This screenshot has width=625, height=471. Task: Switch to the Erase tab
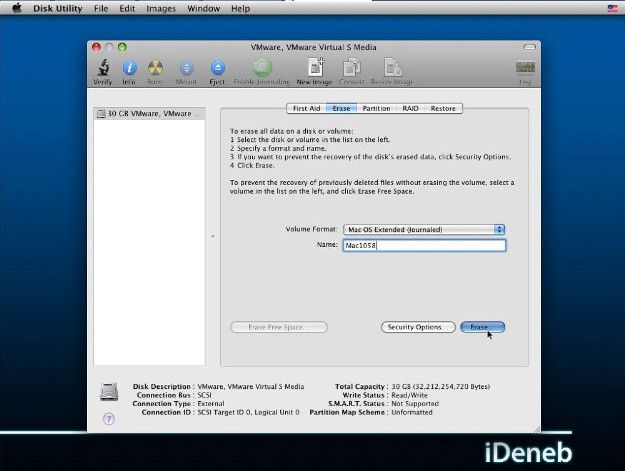(341, 108)
